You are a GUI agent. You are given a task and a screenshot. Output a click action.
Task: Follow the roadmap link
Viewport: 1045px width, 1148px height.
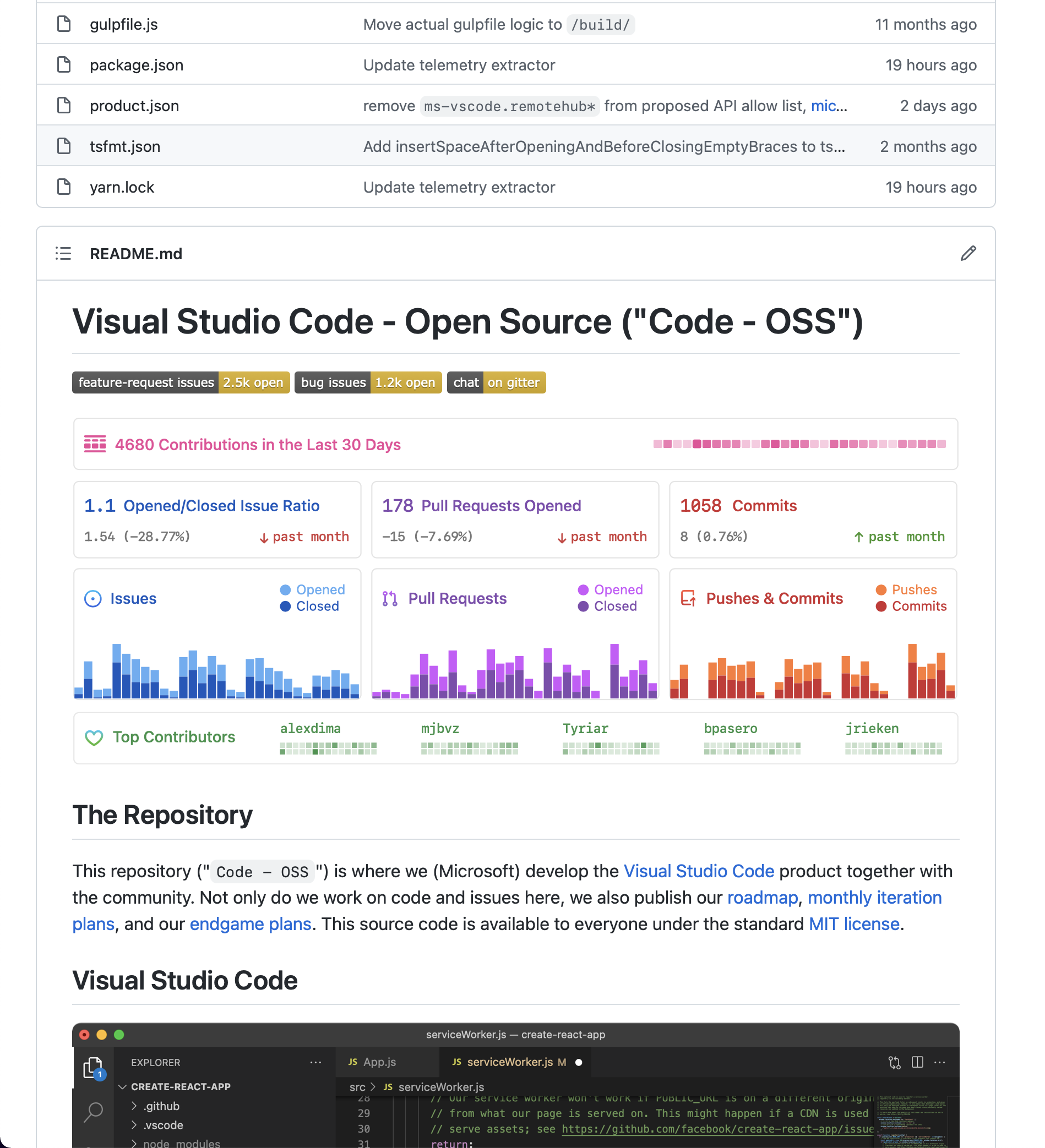[x=761, y=898]
